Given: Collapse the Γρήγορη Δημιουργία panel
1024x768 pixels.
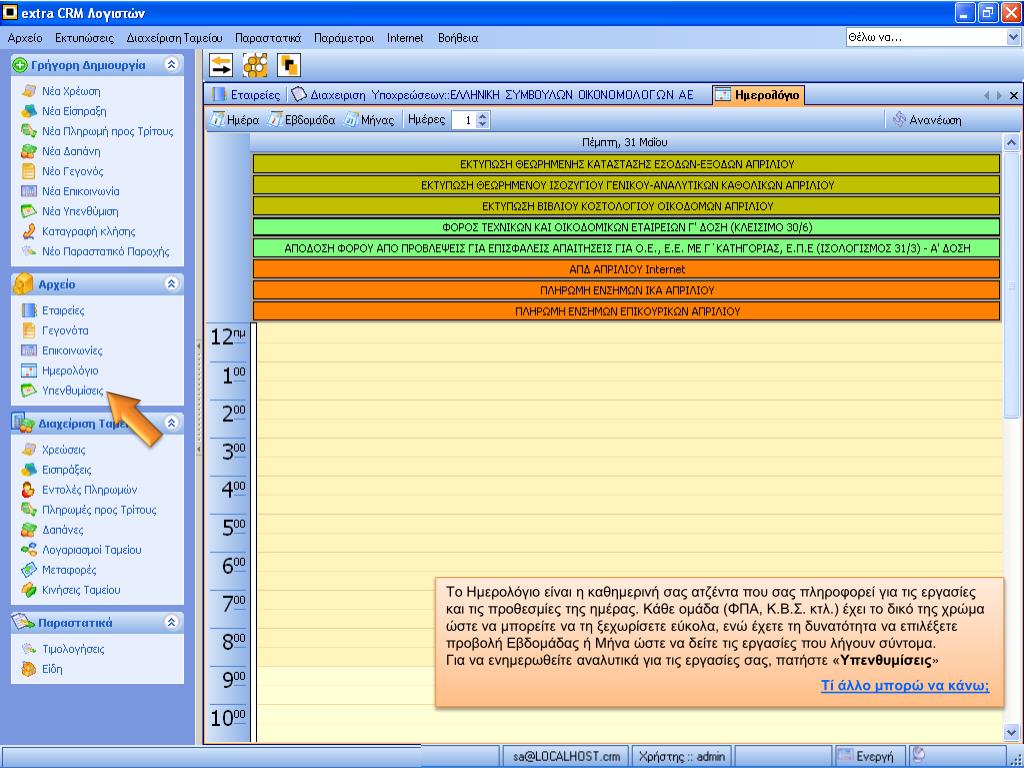Looking at the screenshot, I should [171, 65].
